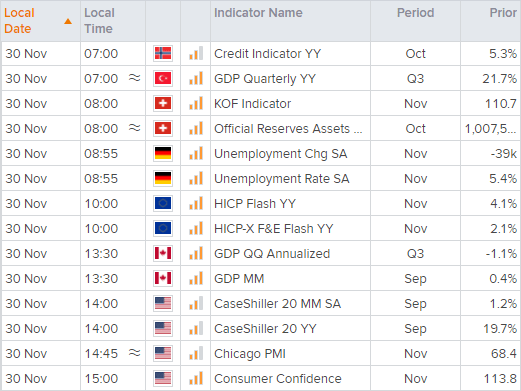Click importance bars icon for CaseShiller 20 YY
The image size is (521, 391).
[196, 329]
